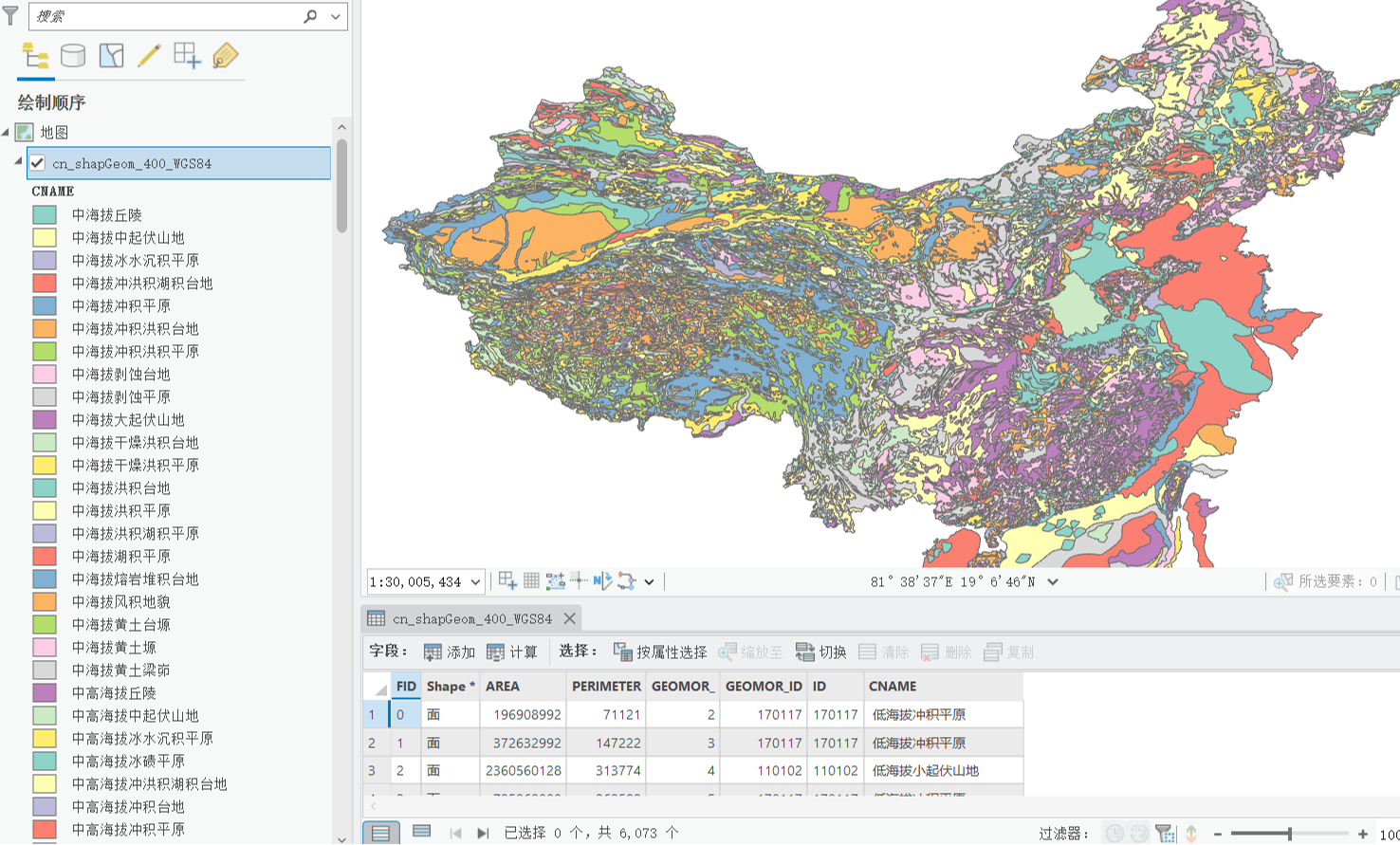Click the 中海拔丘陵 legend color swatch
The height and width of the screenshot is (845, 1400).
(45, 215)
